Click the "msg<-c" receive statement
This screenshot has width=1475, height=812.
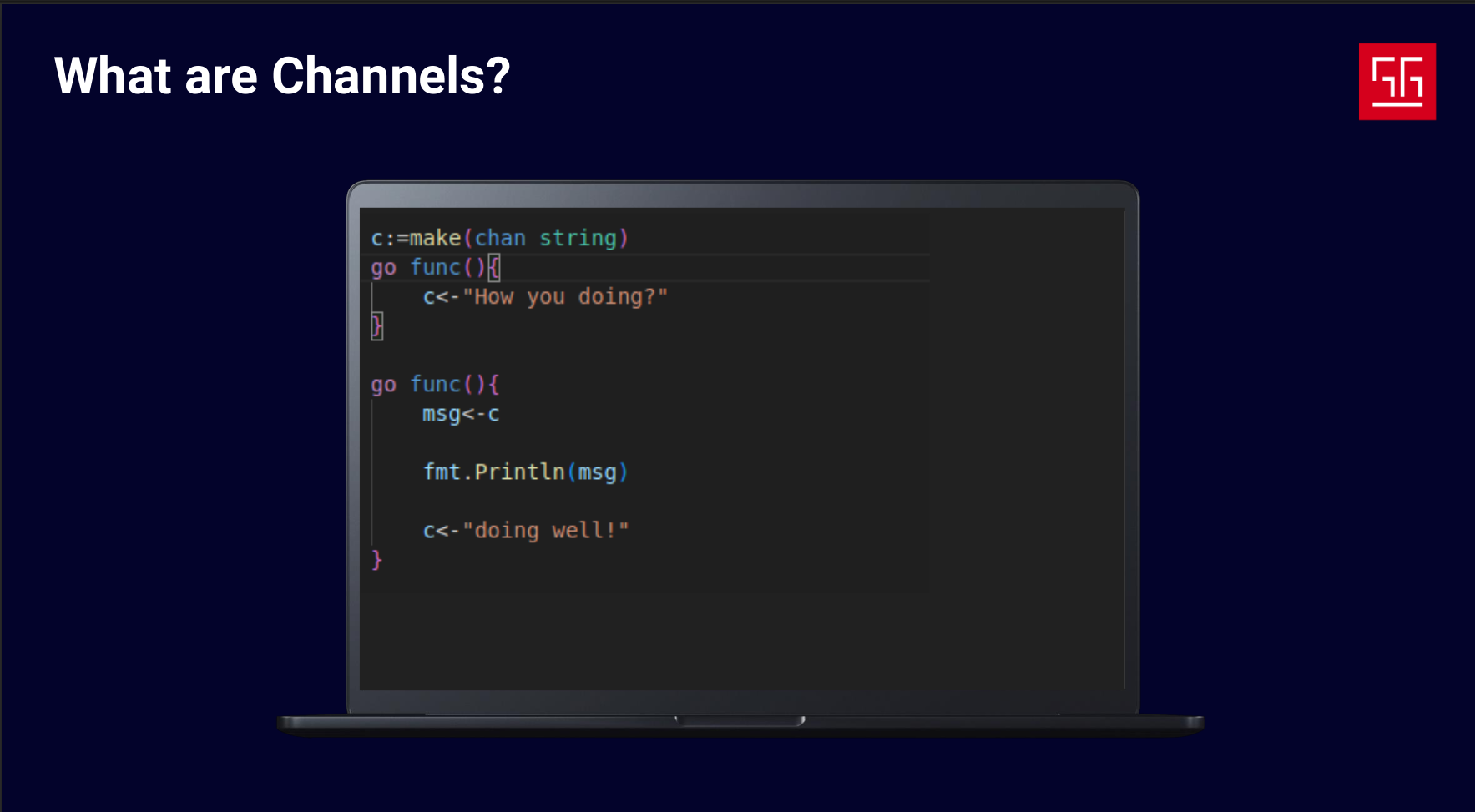pos(461,414)
